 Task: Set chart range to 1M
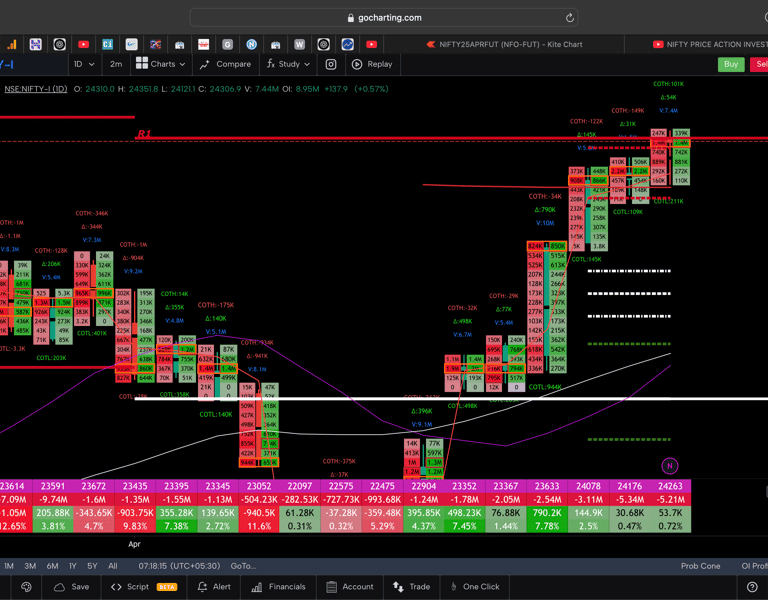tap(9, 566)
